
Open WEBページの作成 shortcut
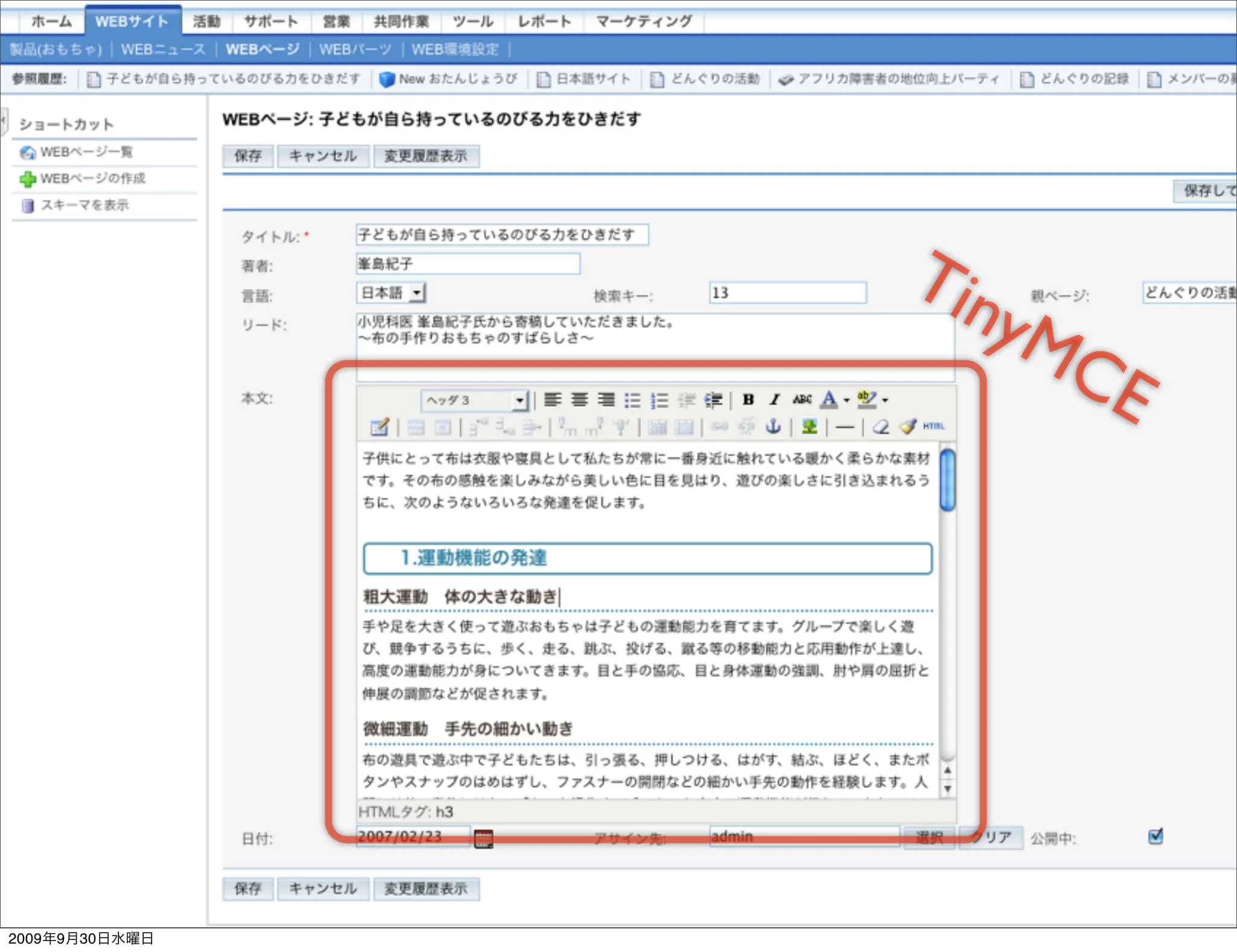click(92, 178)
